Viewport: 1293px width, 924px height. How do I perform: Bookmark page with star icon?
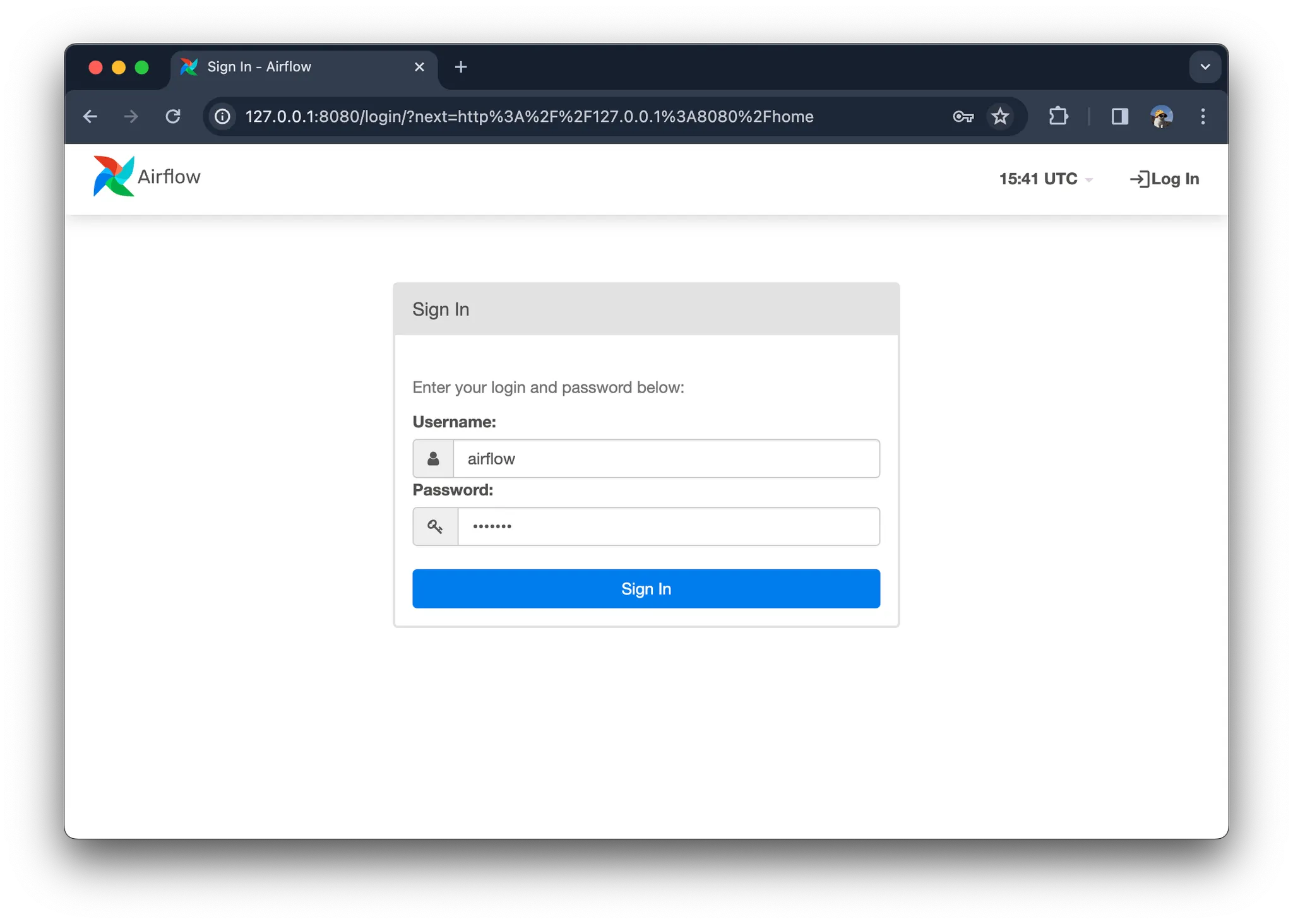1000,117
